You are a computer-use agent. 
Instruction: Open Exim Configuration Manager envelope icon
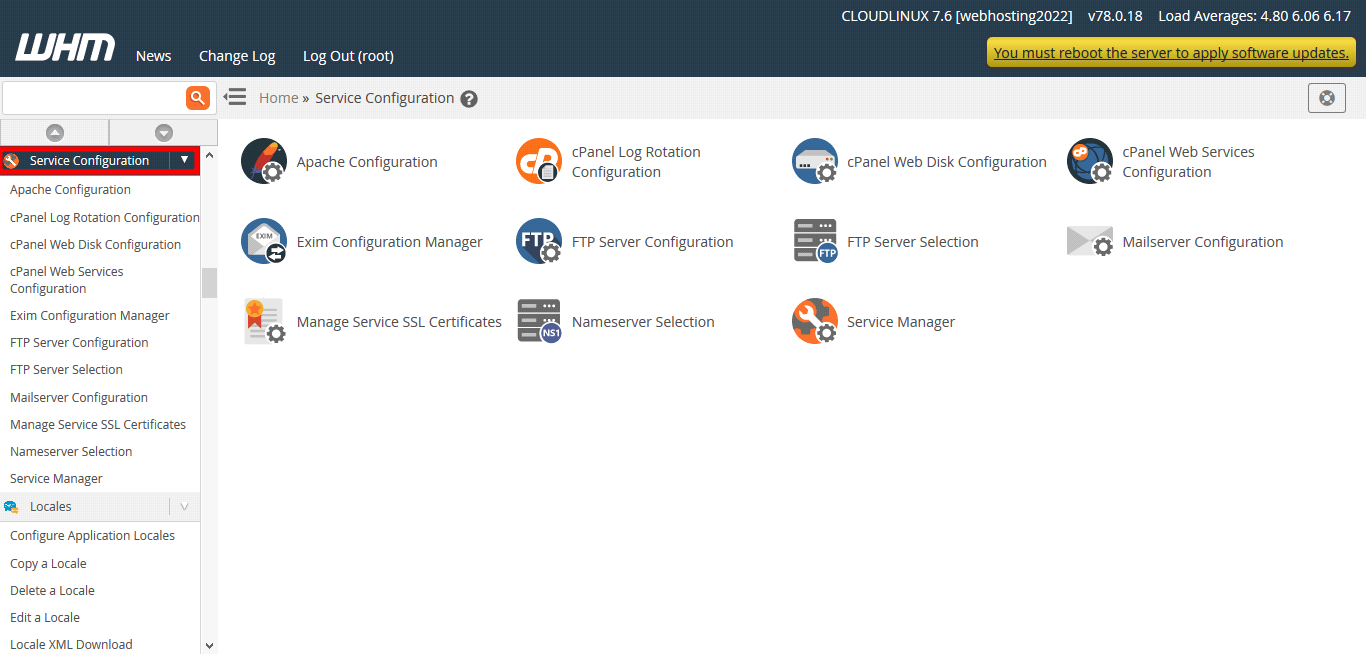(264, 242)
